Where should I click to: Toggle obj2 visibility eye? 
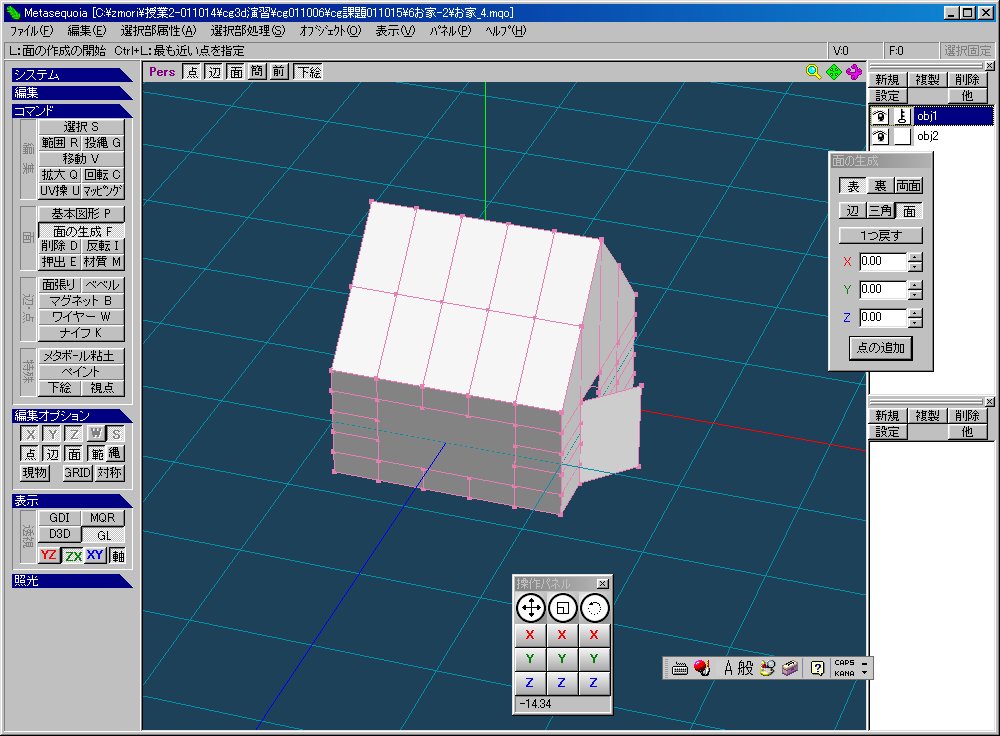tap(880, 136)
